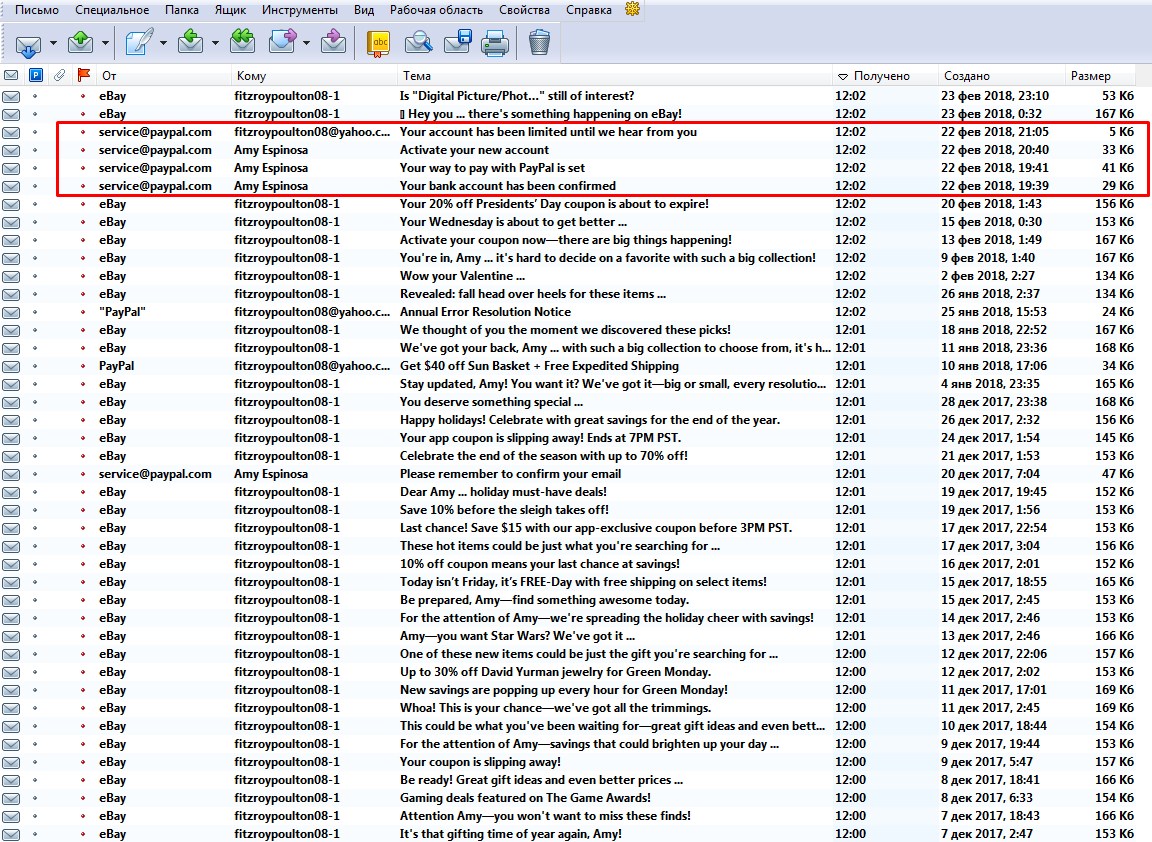Viewport: 1152px width, 842px height.
Task: Sort messages by the От column header
Action: (x=163, y=76)
